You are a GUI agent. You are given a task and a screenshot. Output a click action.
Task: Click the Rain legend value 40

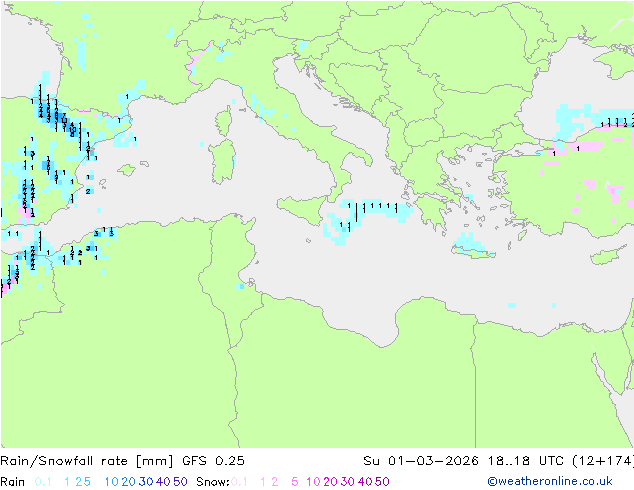(163, 482)
